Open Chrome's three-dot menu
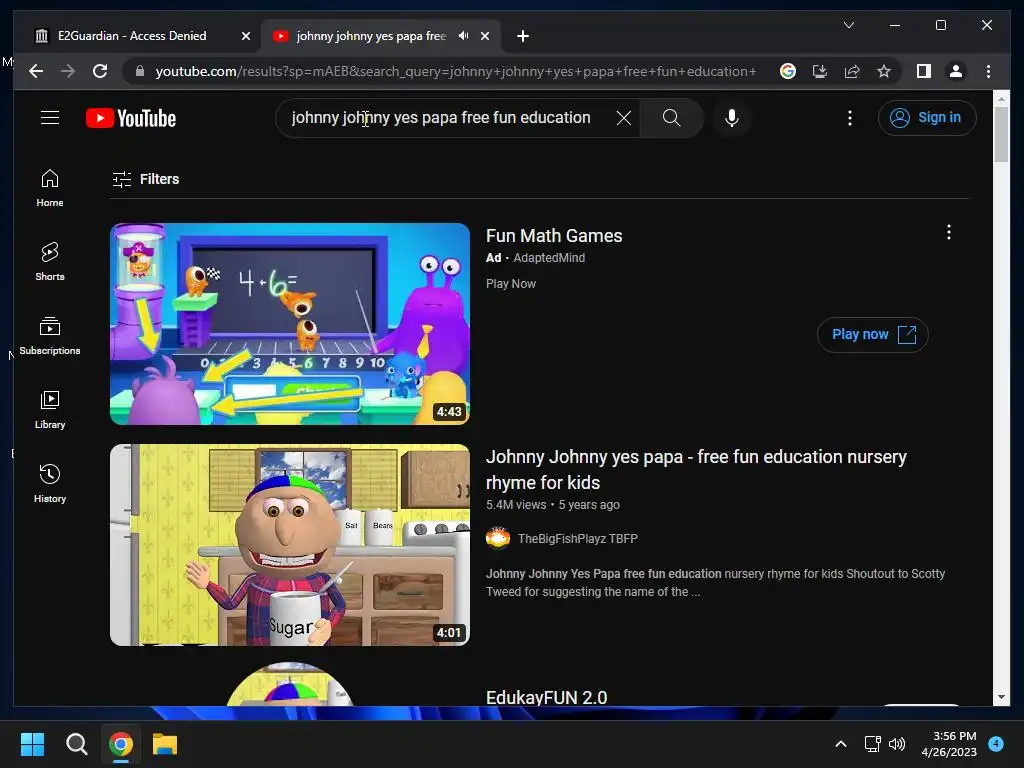 (x=988, y=71)
